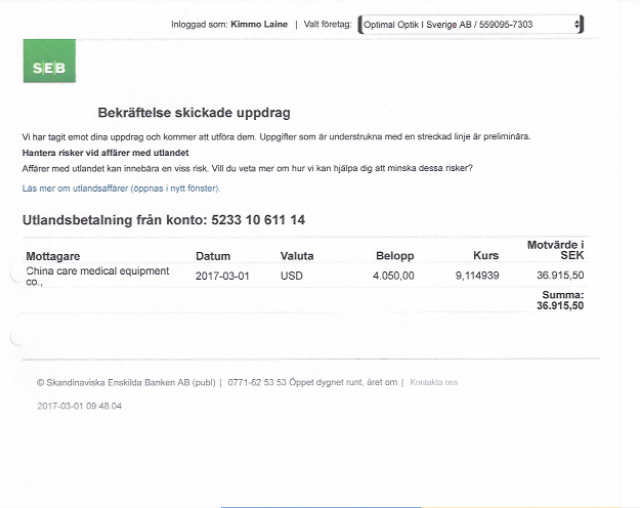
Task: Open the Valt företag company dropdown
Action: [x=468, y=24]
